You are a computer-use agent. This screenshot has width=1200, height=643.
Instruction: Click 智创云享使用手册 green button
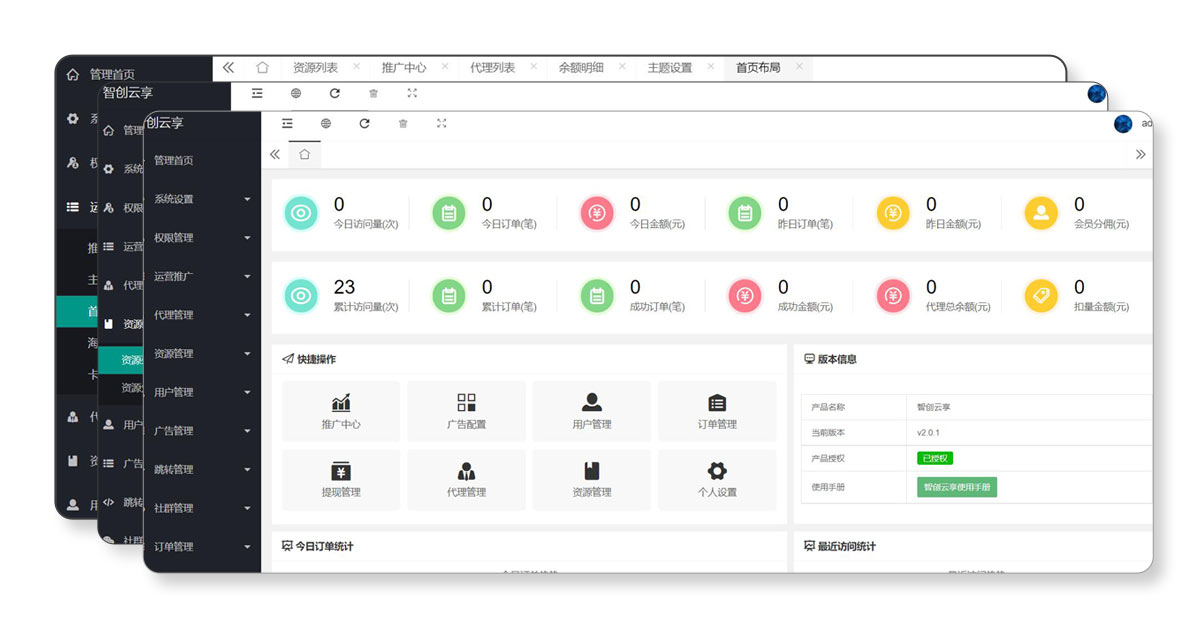click(x=957, y=488)
